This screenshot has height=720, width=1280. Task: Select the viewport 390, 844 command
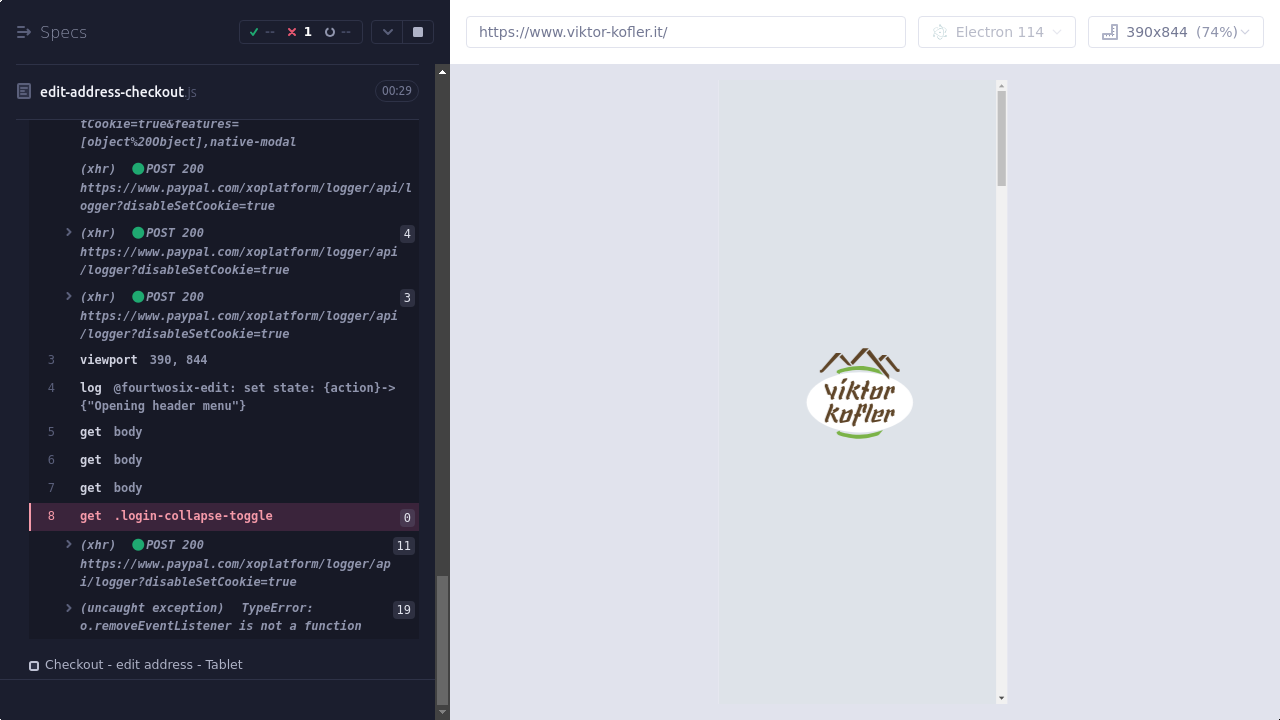tap(143, 360)
